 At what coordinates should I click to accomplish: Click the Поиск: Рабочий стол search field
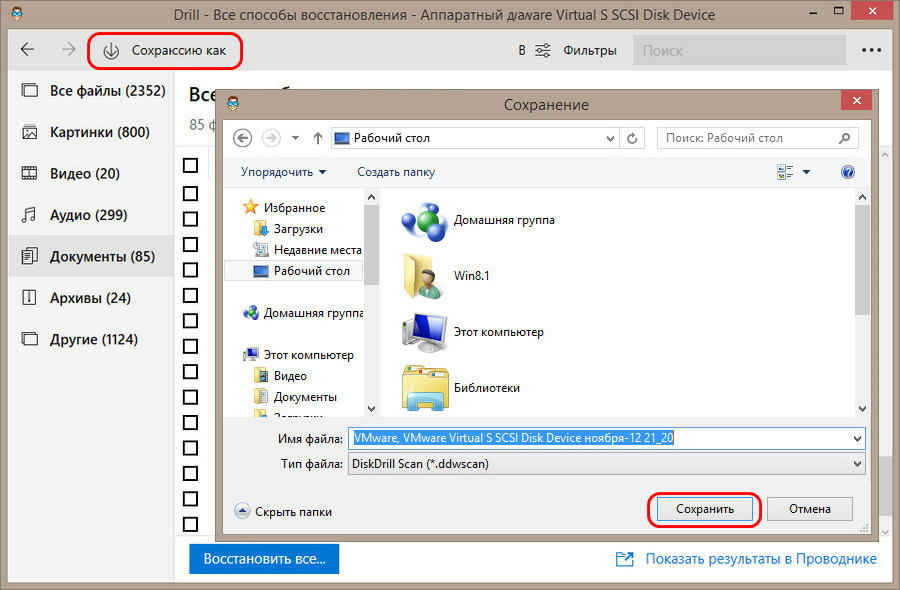click(758, 138)
